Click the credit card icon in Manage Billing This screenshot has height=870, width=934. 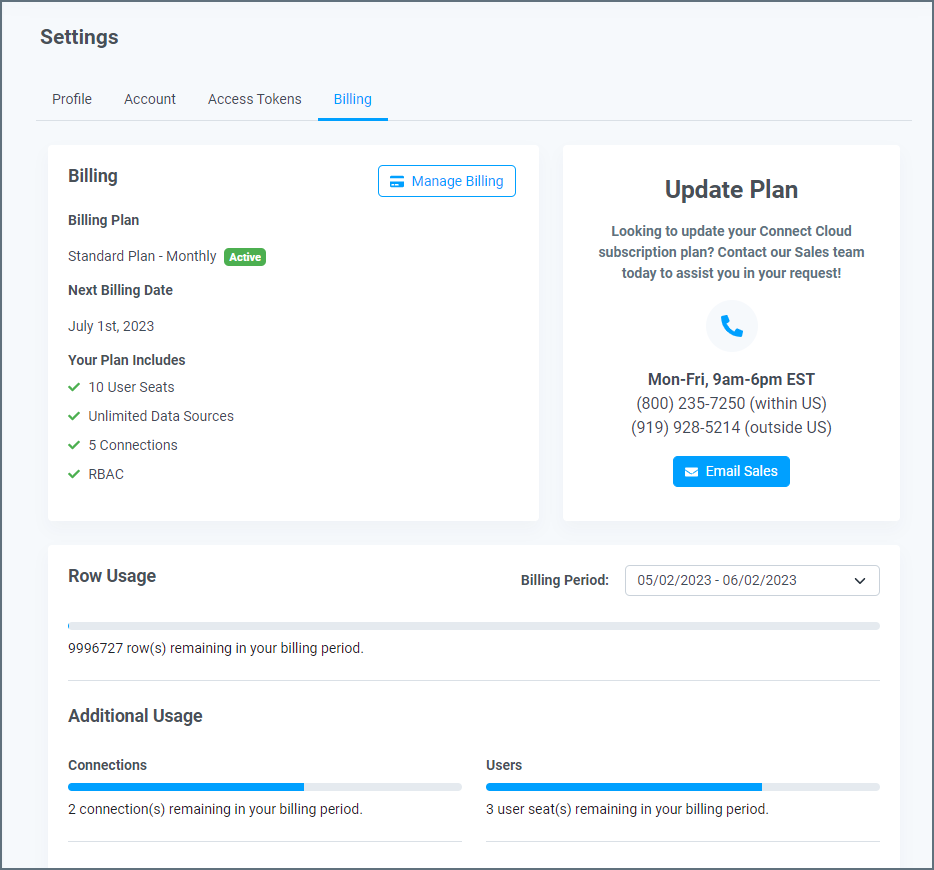pos(397,182)
